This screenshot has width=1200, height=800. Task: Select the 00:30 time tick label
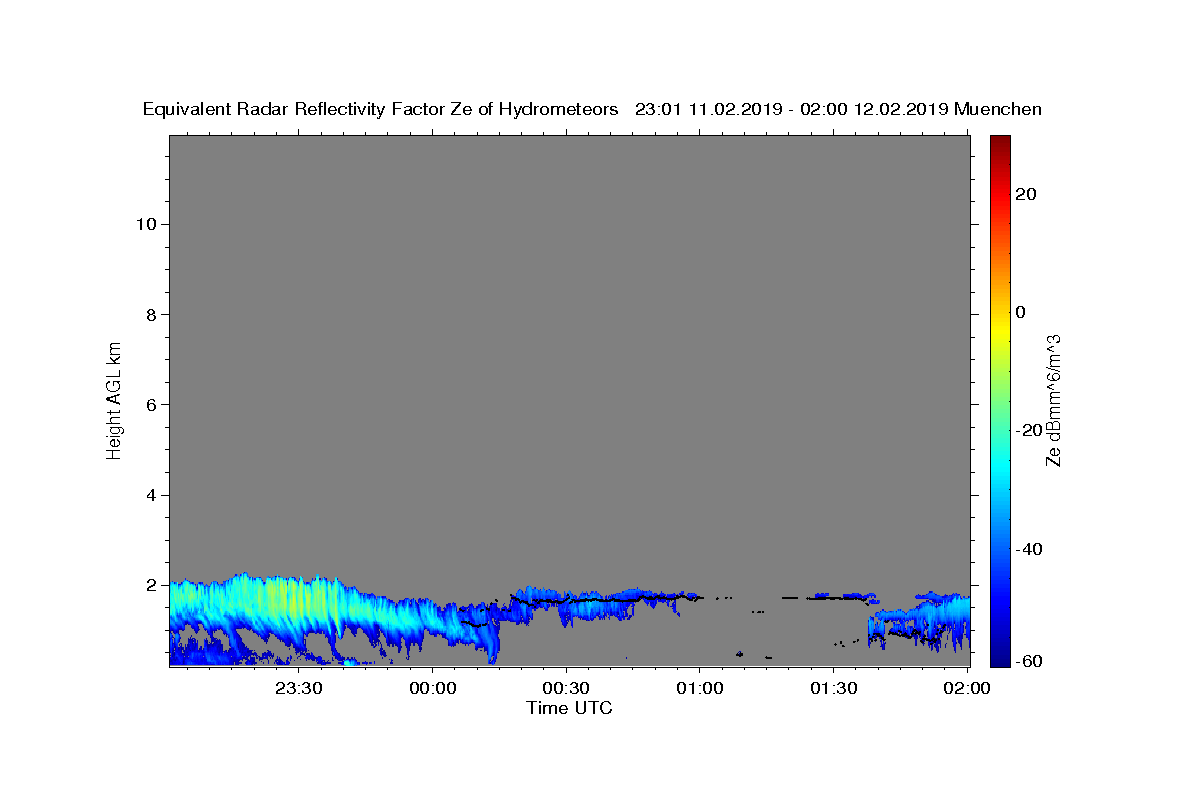tap(566, 688)
